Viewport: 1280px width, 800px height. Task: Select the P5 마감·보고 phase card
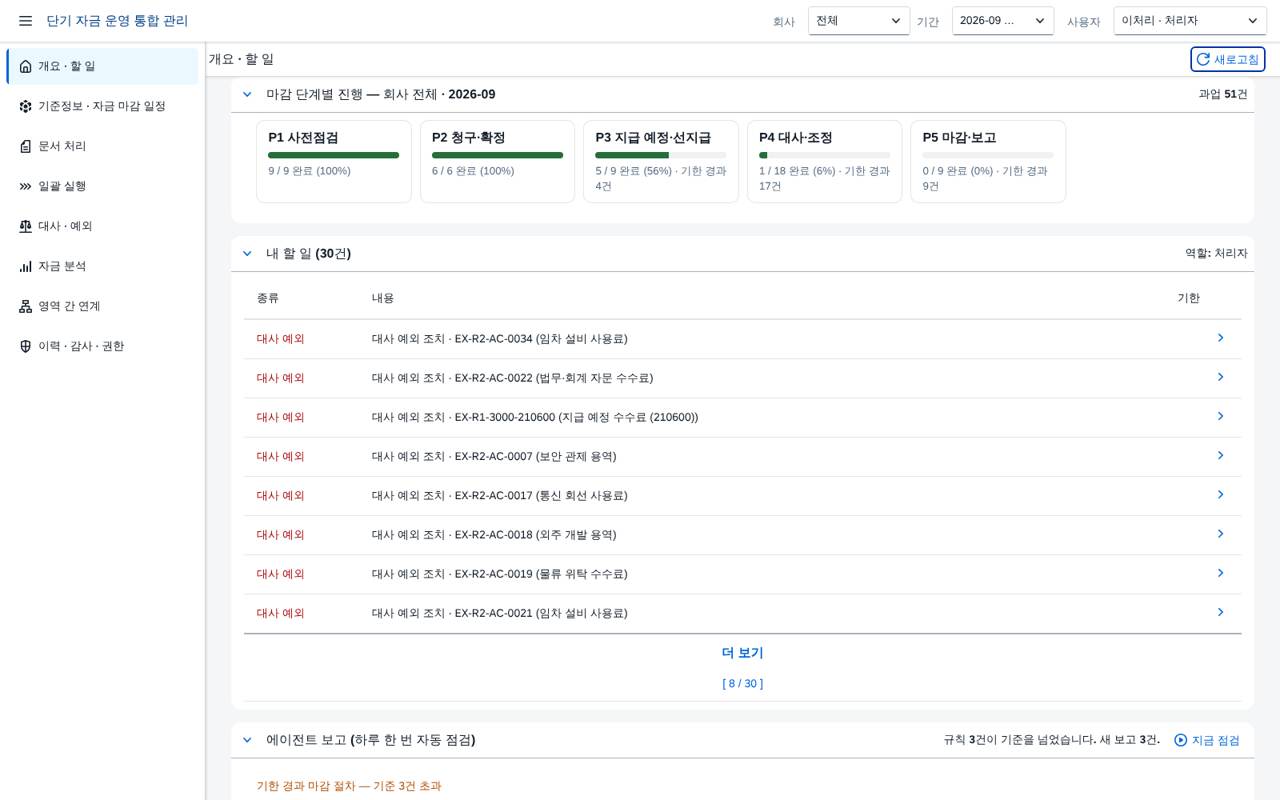(x=988, y=161)
